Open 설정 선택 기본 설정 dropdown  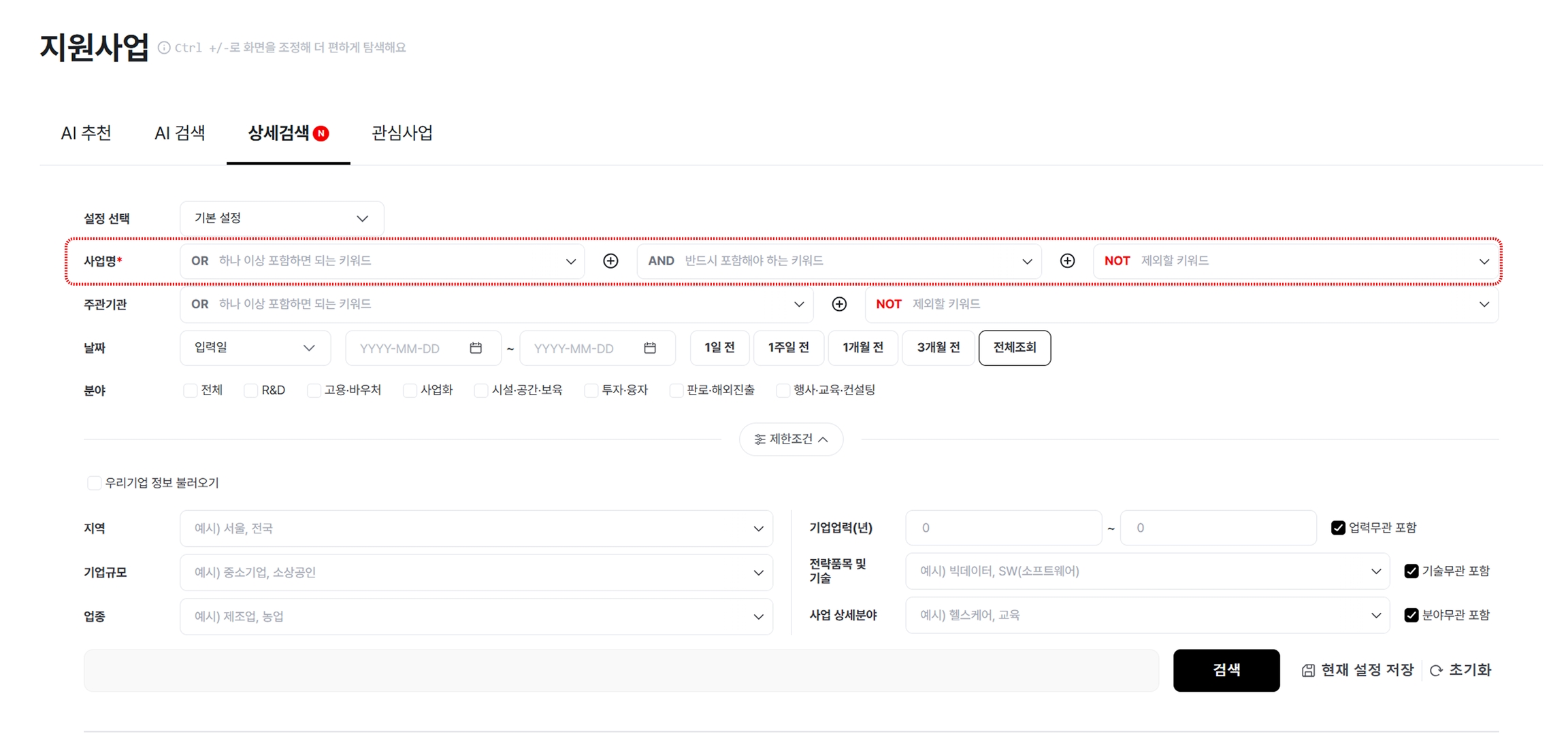(282, 218)
